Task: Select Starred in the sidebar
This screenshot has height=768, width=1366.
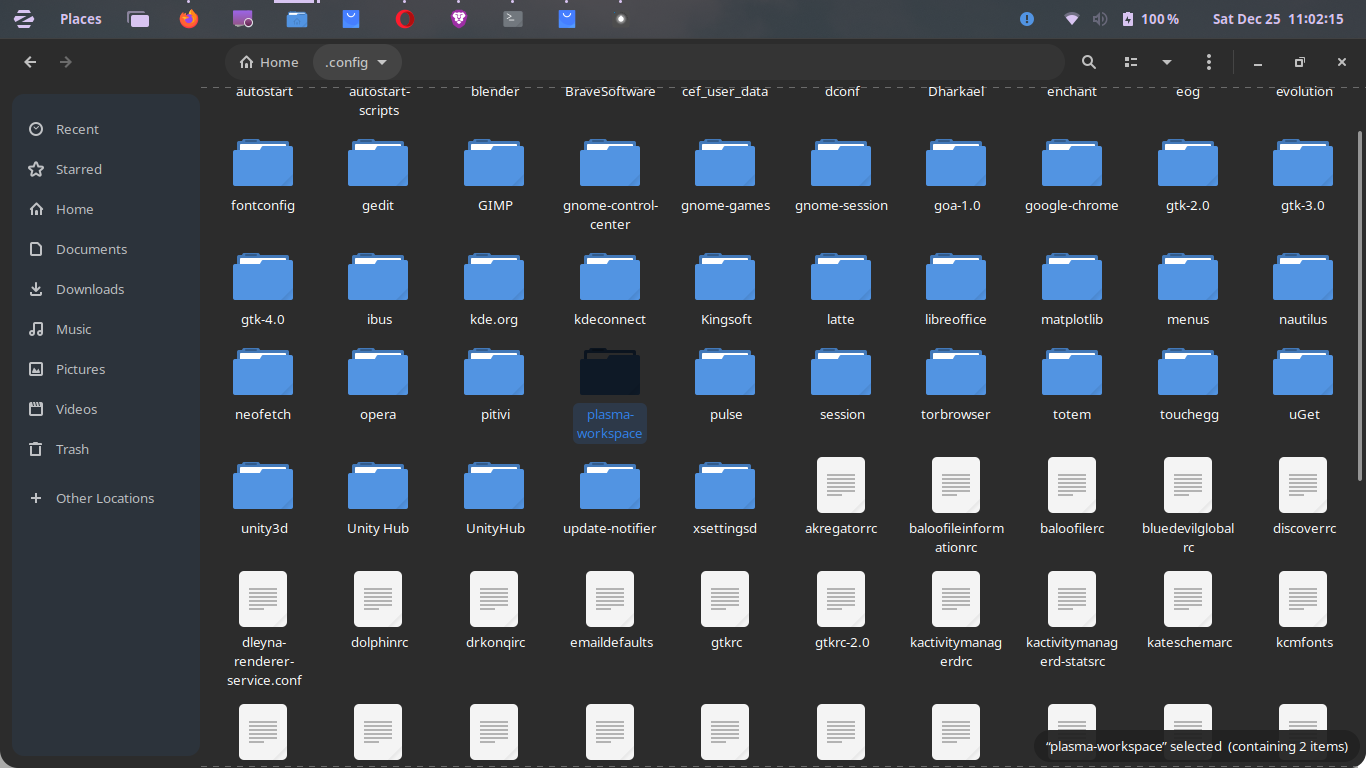Action: (78, 169)
